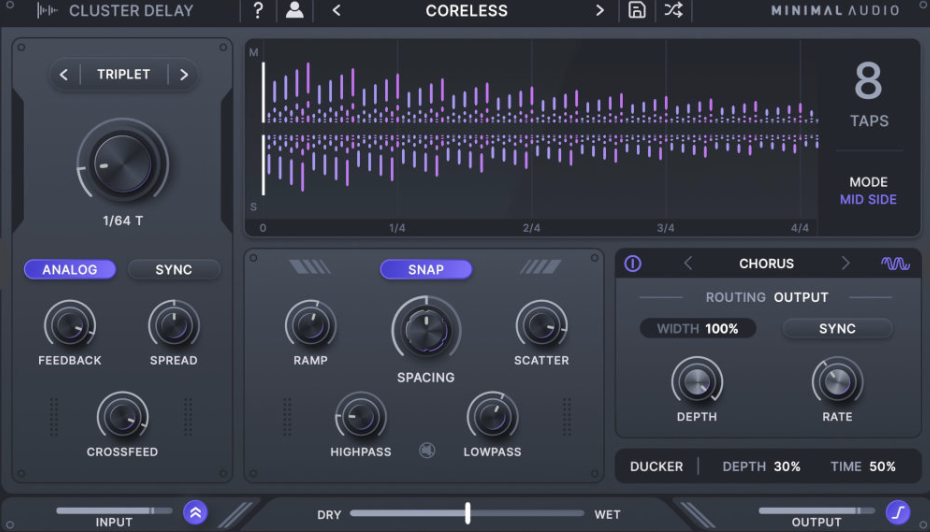This screenshot has height=532, width=930.
Task: Click the 2/4 timeline marker
Action: click(531, 228)
